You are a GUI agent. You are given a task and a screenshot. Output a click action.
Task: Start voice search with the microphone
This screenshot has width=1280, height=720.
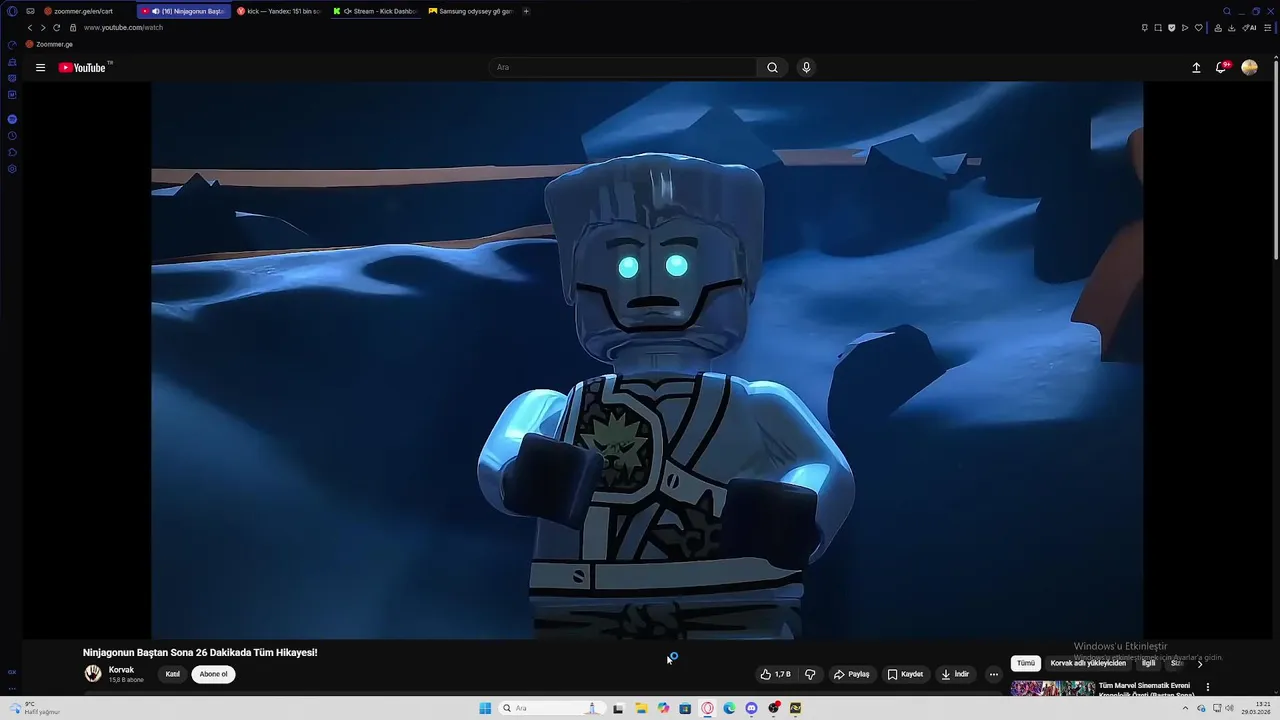pos(806,68)
